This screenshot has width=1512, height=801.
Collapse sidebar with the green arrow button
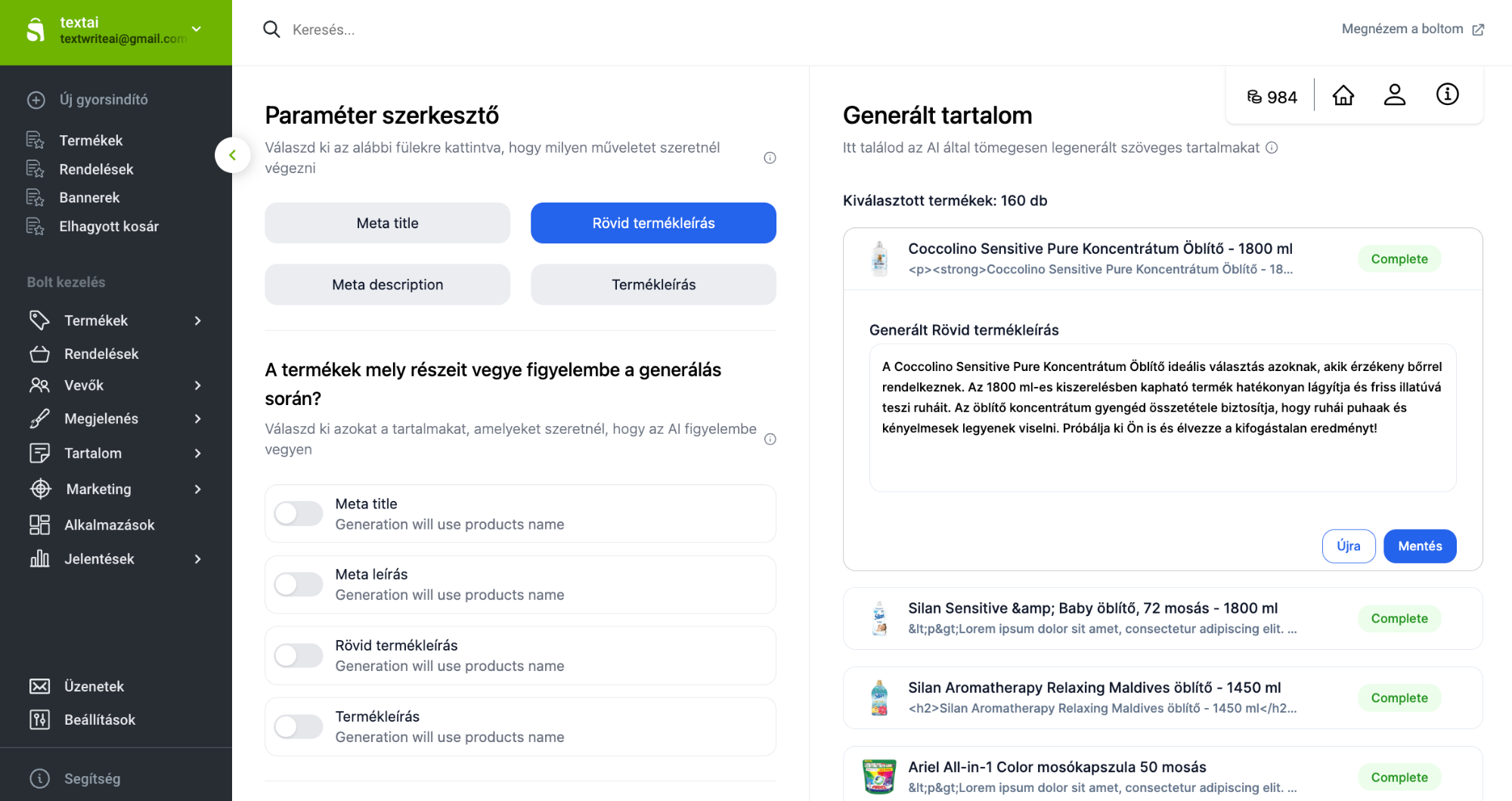pos(232,155)
